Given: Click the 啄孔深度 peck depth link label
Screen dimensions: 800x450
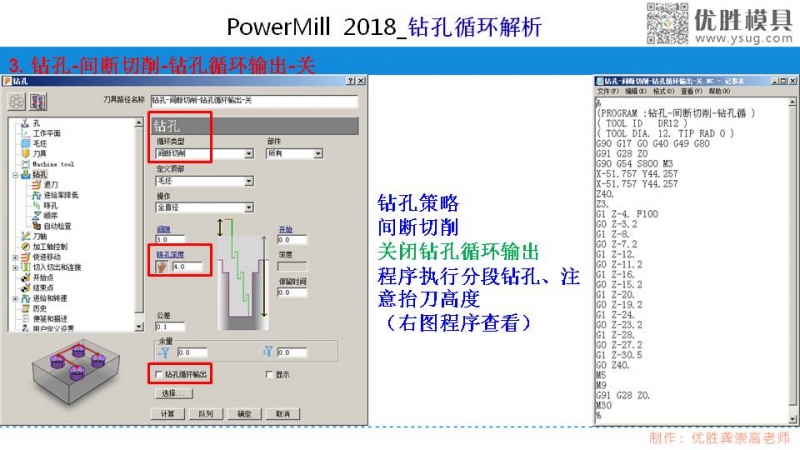Looking at the screenshot, I should pos(170,255).
